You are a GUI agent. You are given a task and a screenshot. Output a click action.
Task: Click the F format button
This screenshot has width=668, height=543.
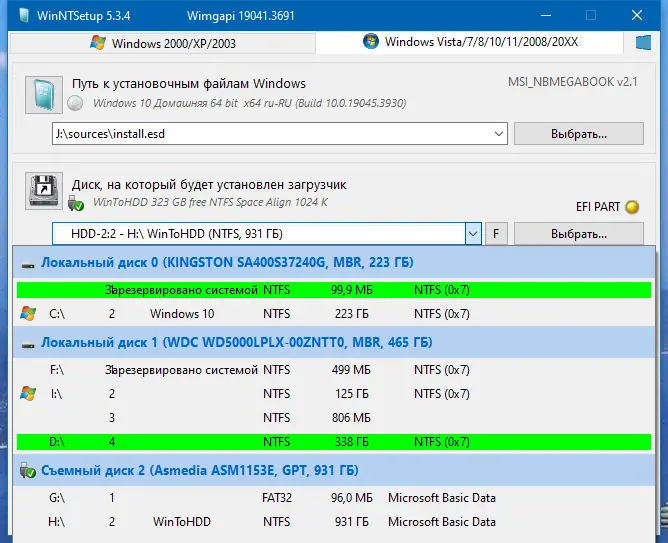[x=496, y=233]
